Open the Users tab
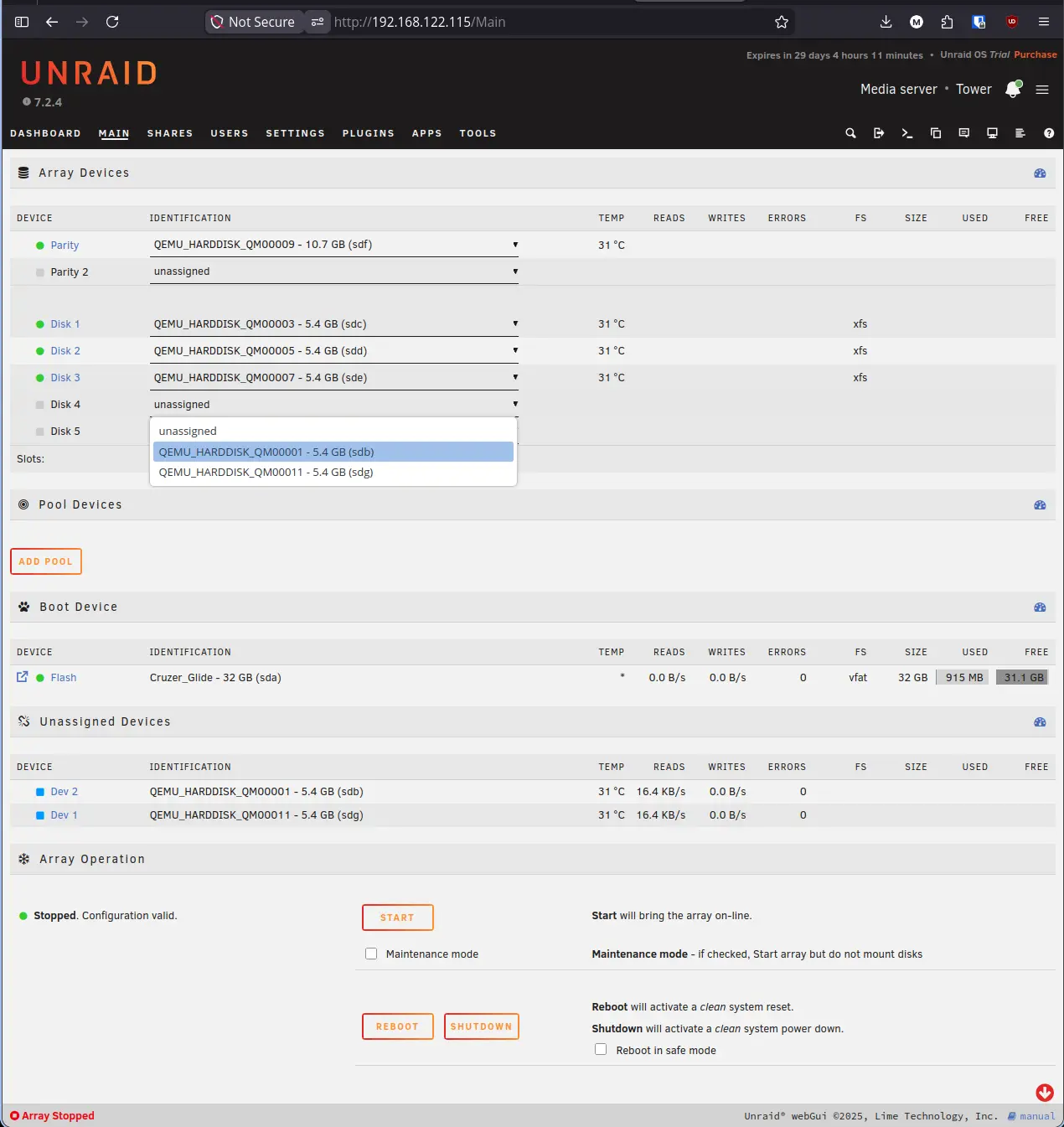This screenshot has width=1064, height=1127. click(x=230, y=133)
